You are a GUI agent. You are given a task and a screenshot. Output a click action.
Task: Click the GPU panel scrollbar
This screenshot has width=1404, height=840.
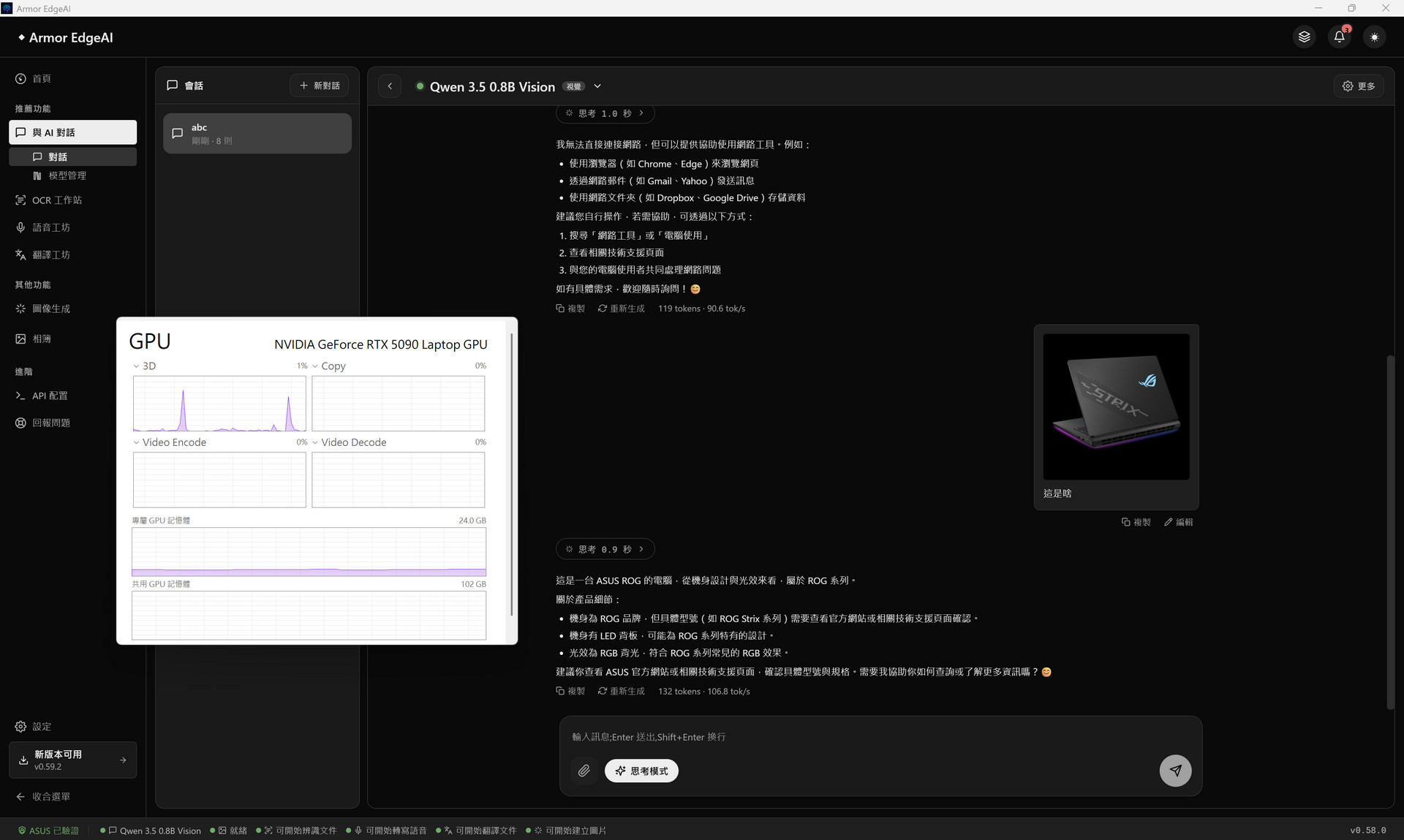[512, 475]
